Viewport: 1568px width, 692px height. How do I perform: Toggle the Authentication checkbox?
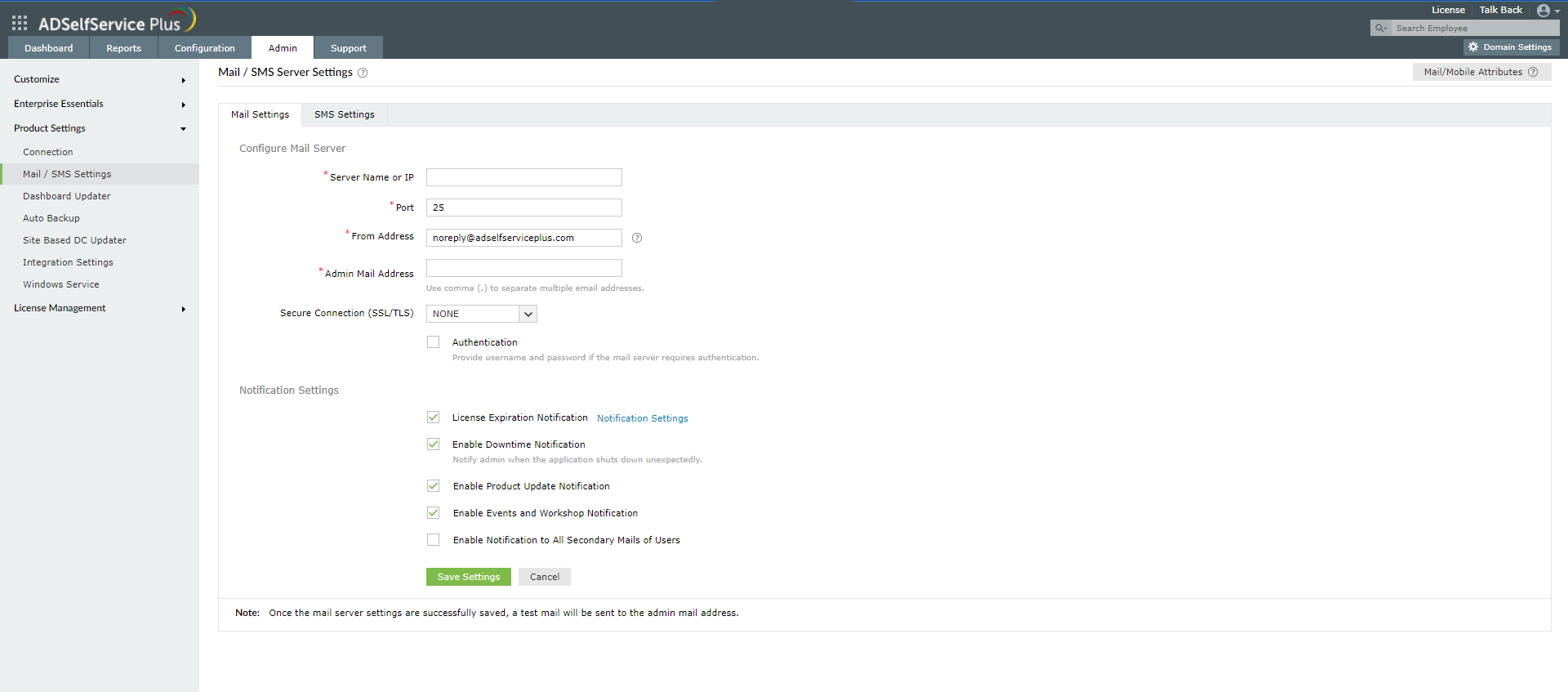click(434, 342)
